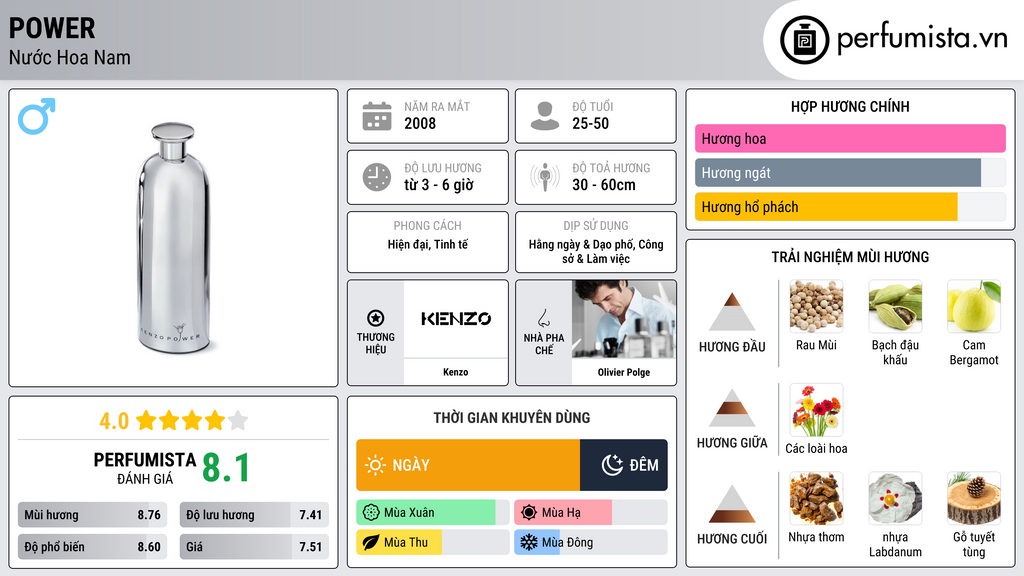1024x576 pixels.
Task: Click the Kenzo brand name caption
Action: [x=456, y=372]
